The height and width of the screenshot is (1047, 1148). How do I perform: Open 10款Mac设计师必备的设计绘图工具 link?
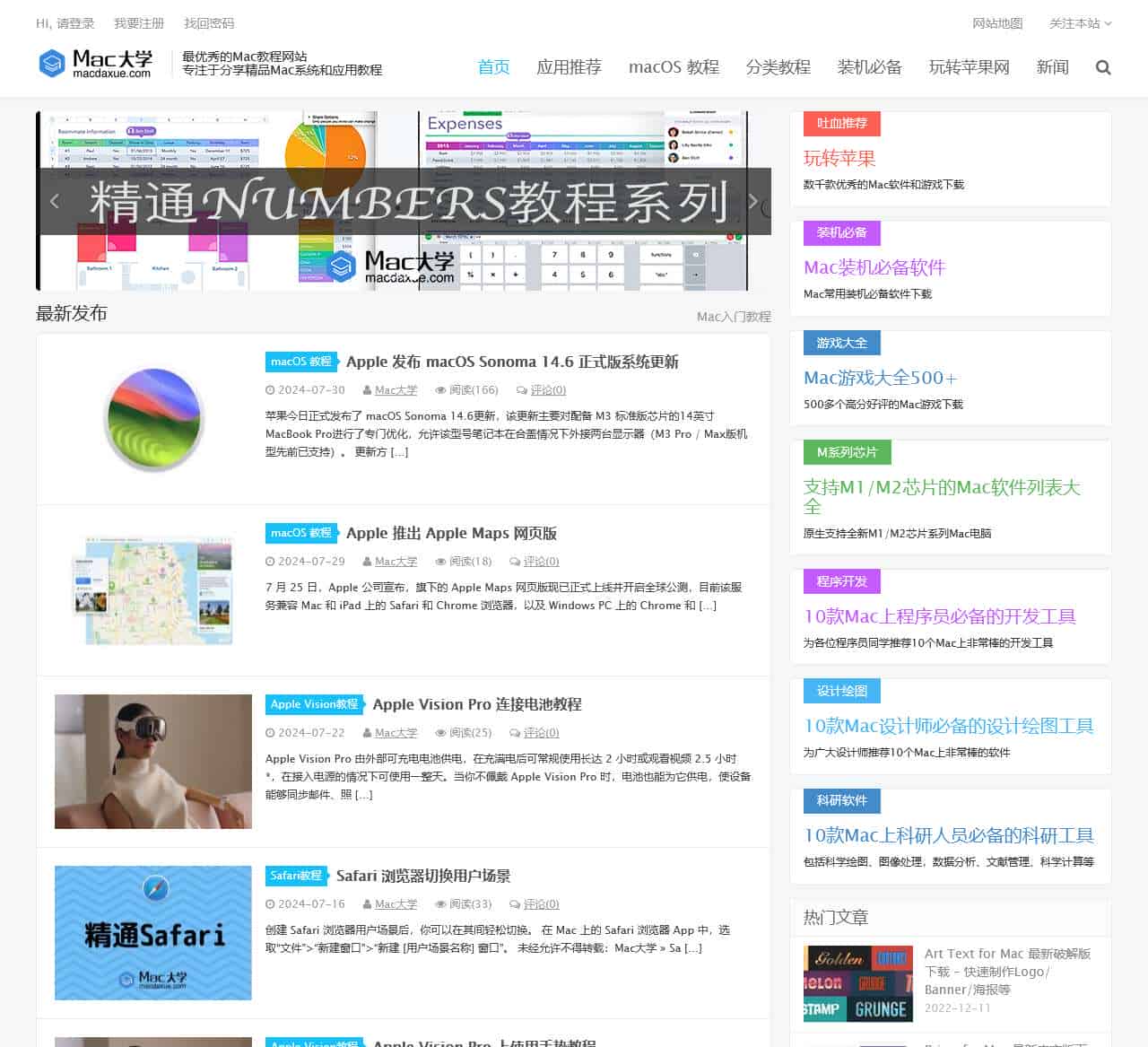point(949,726)
